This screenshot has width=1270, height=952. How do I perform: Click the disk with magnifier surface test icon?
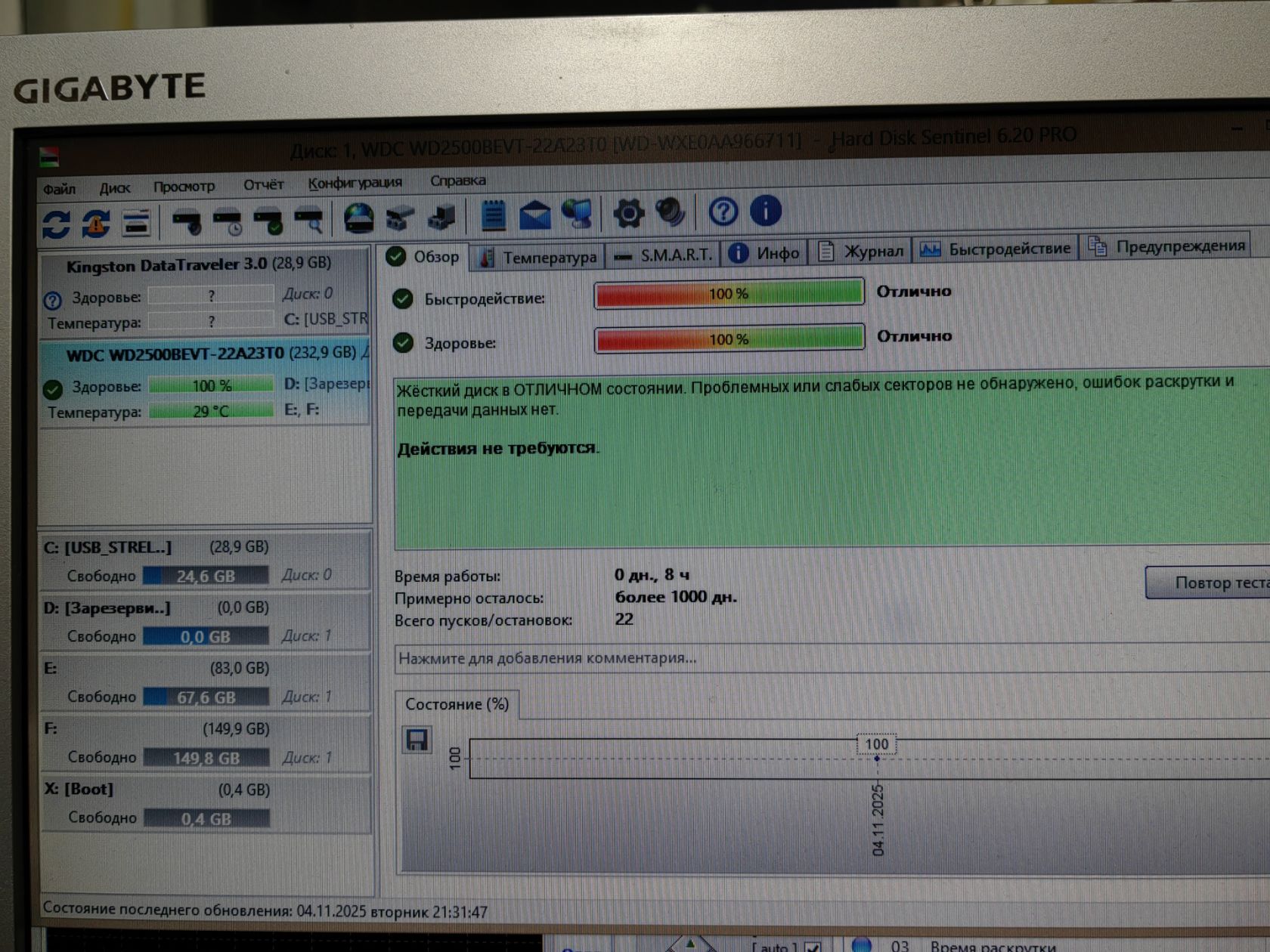click(308, 221)
